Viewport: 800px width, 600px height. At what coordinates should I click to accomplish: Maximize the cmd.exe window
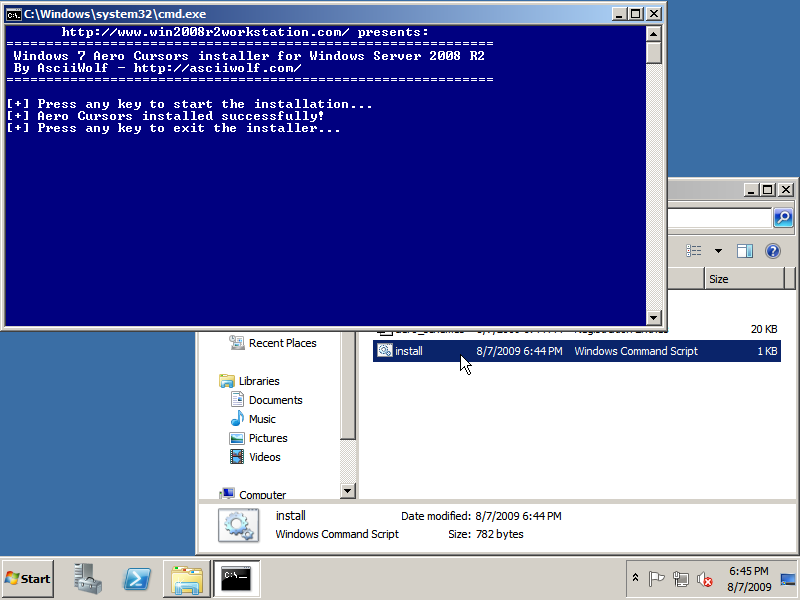pyautogui.click(x=636, y=14)
